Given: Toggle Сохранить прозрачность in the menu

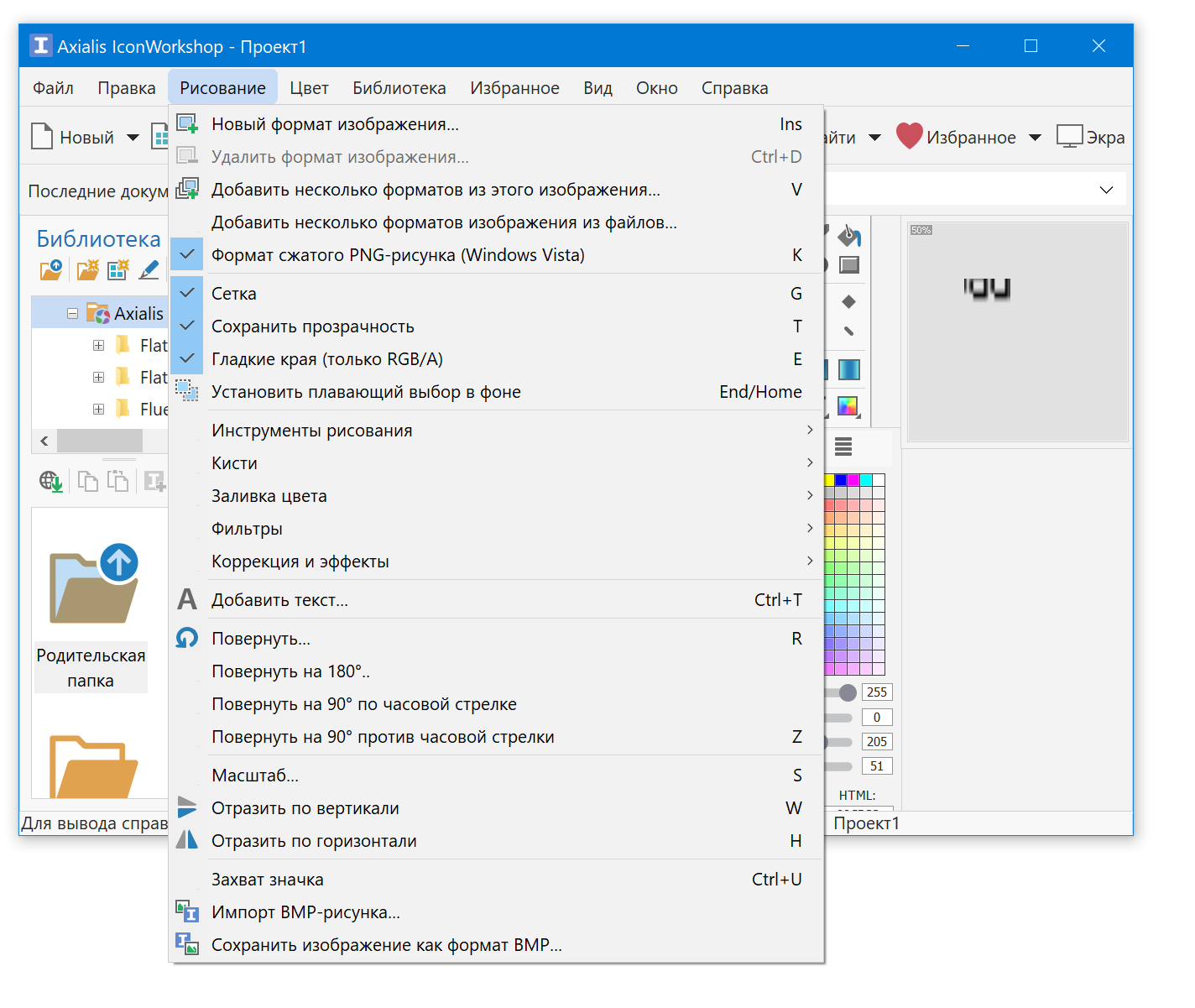Looking at the screenshot, I should point(336,326).
